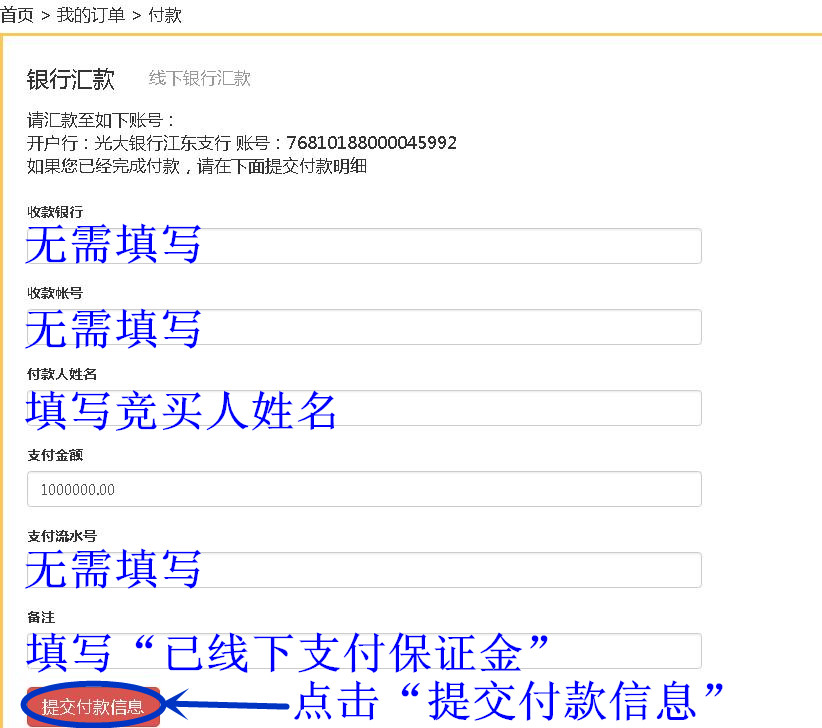Click the 收款帐号 field label

(x=55, y=293)
